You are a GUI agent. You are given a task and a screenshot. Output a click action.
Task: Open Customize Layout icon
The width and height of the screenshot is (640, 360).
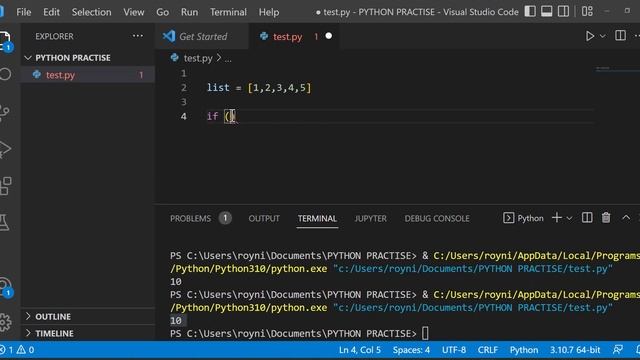pyautogui.click(x=587, y=11)
